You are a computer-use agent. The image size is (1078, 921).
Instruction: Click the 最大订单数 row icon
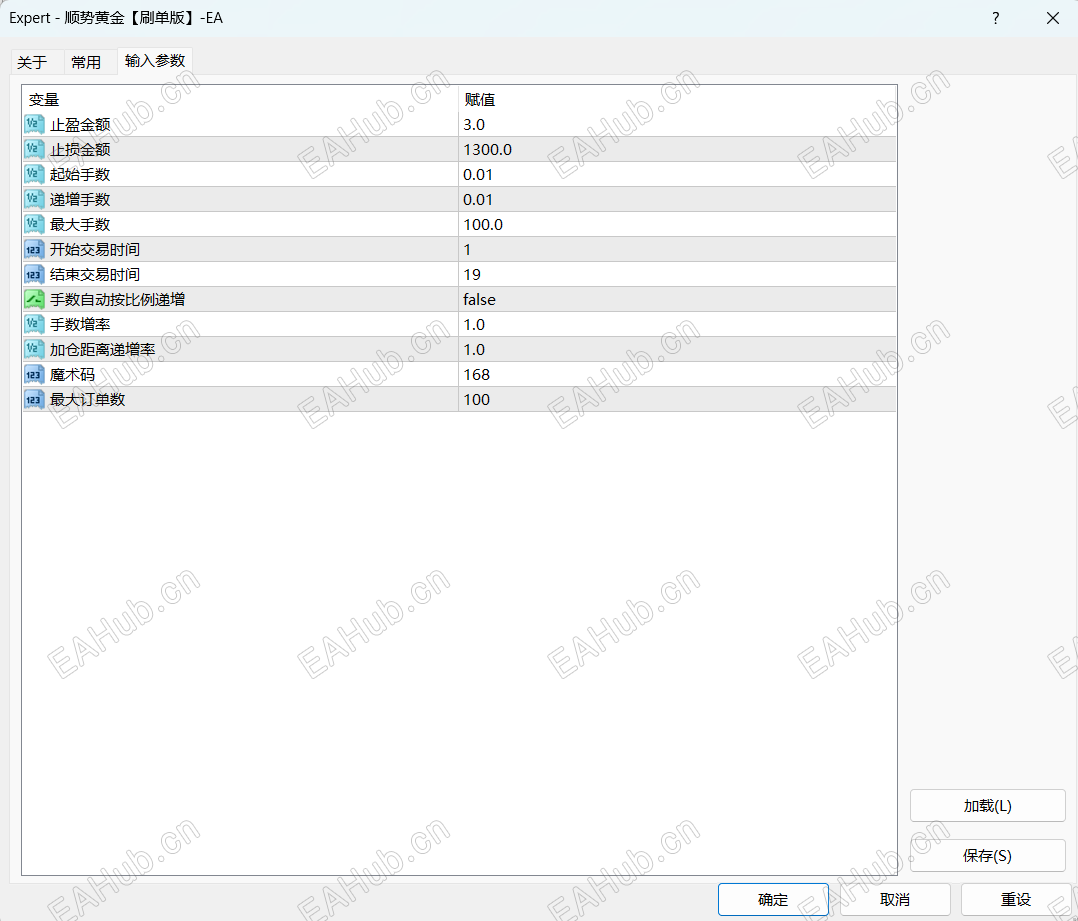(x=32, y=399)
